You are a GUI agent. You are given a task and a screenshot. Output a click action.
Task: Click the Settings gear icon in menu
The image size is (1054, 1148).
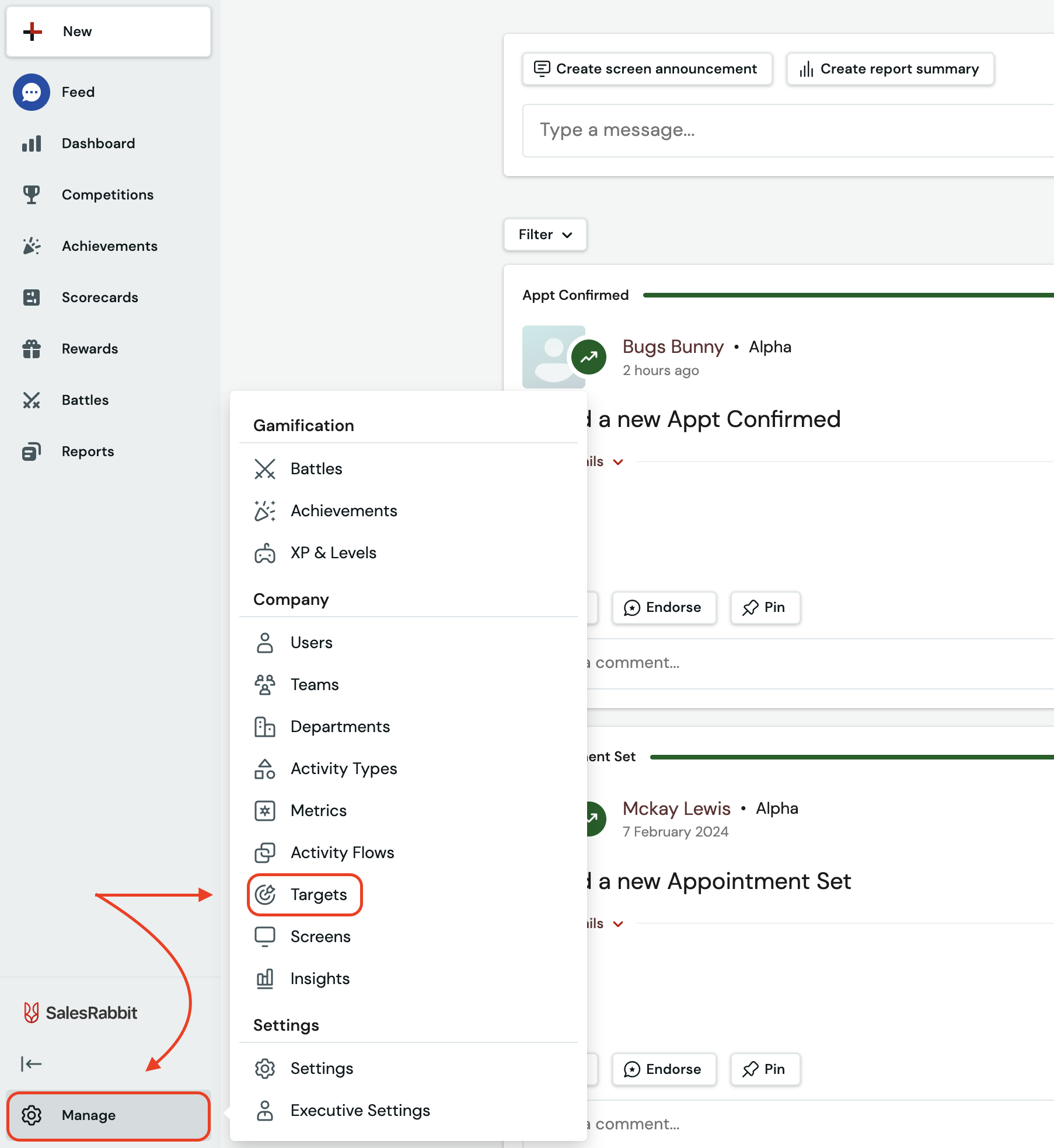tap(265, 1069)
